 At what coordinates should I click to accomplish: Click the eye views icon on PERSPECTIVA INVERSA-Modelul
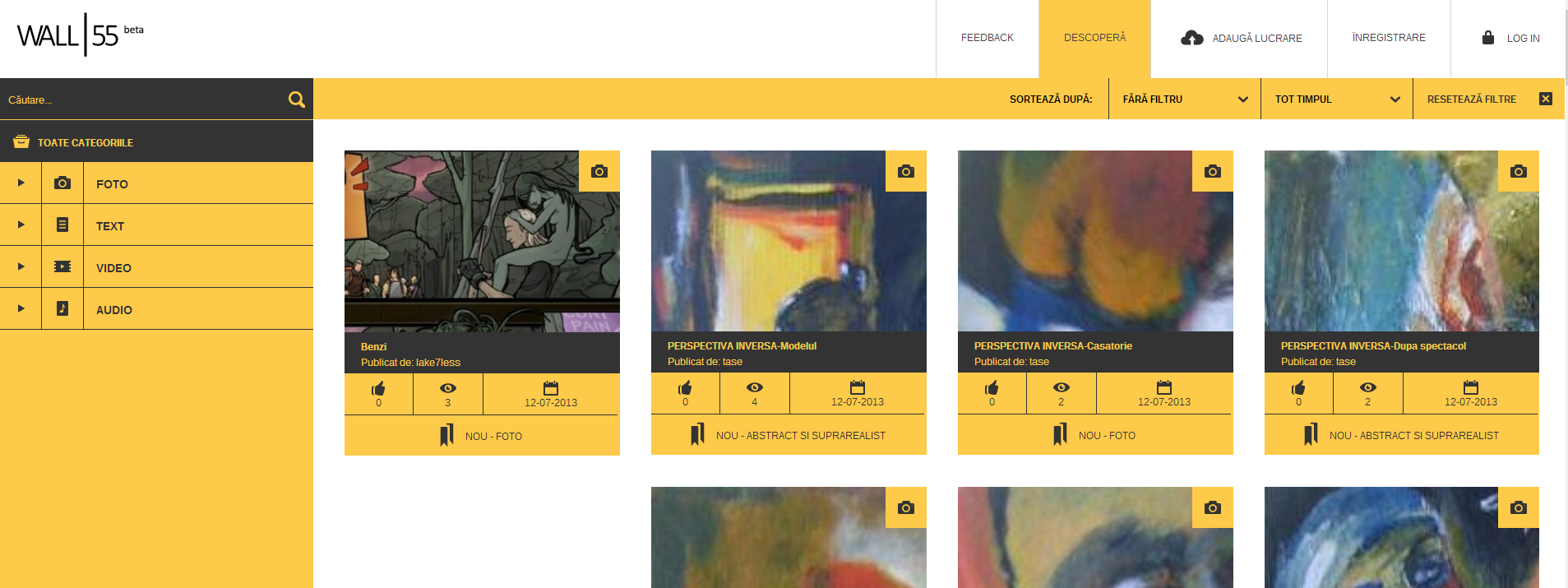pyautogui.click(x=755, y=387)
